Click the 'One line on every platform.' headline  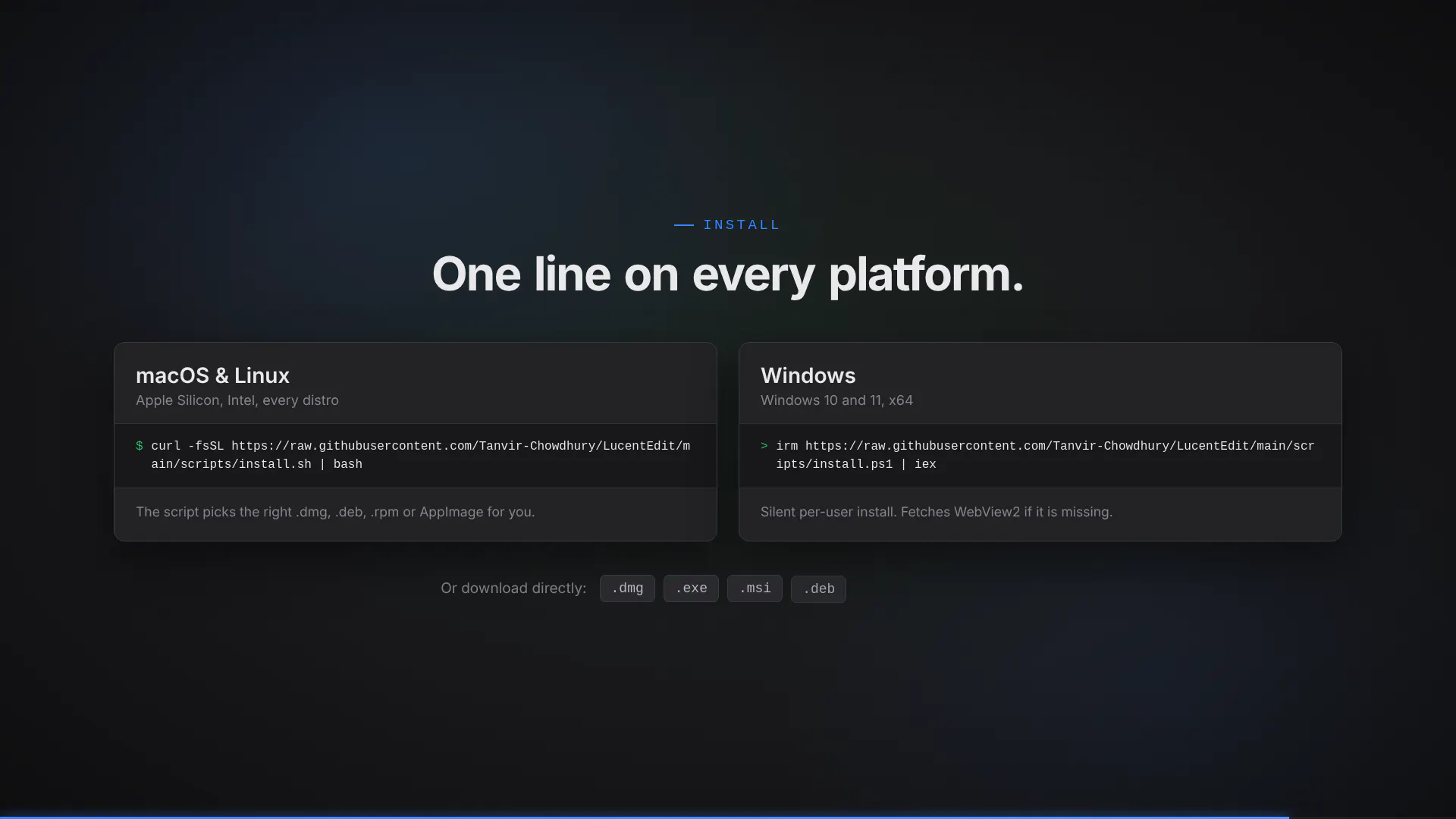tap(728, 275)
